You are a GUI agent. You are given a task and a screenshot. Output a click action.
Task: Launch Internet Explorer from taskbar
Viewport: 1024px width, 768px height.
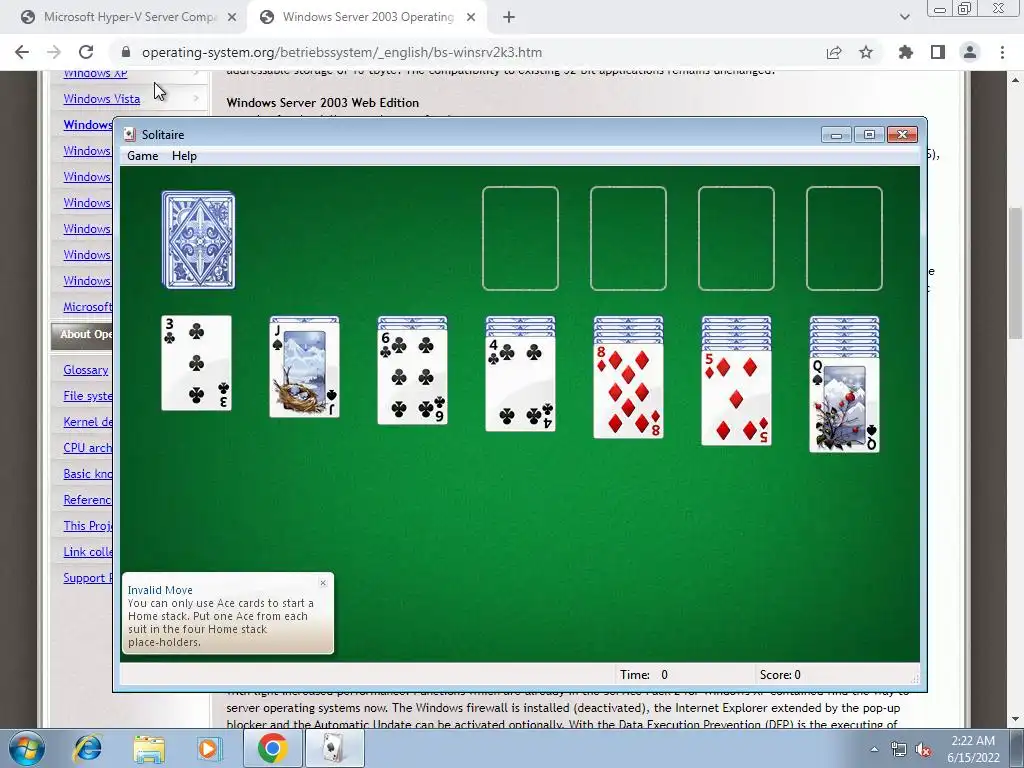88,748
